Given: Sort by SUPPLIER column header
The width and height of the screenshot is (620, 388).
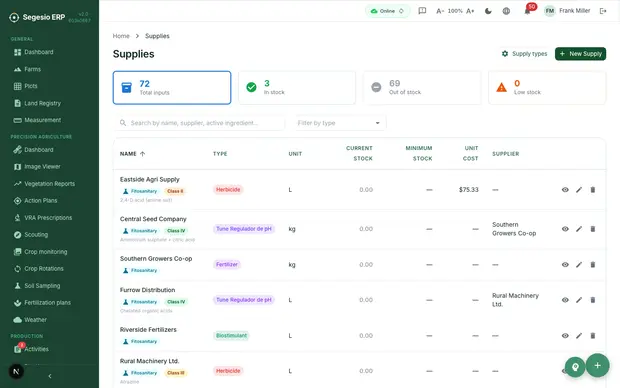Looking at the screenshot, I should pyautogui.click(x=506, y=154).
